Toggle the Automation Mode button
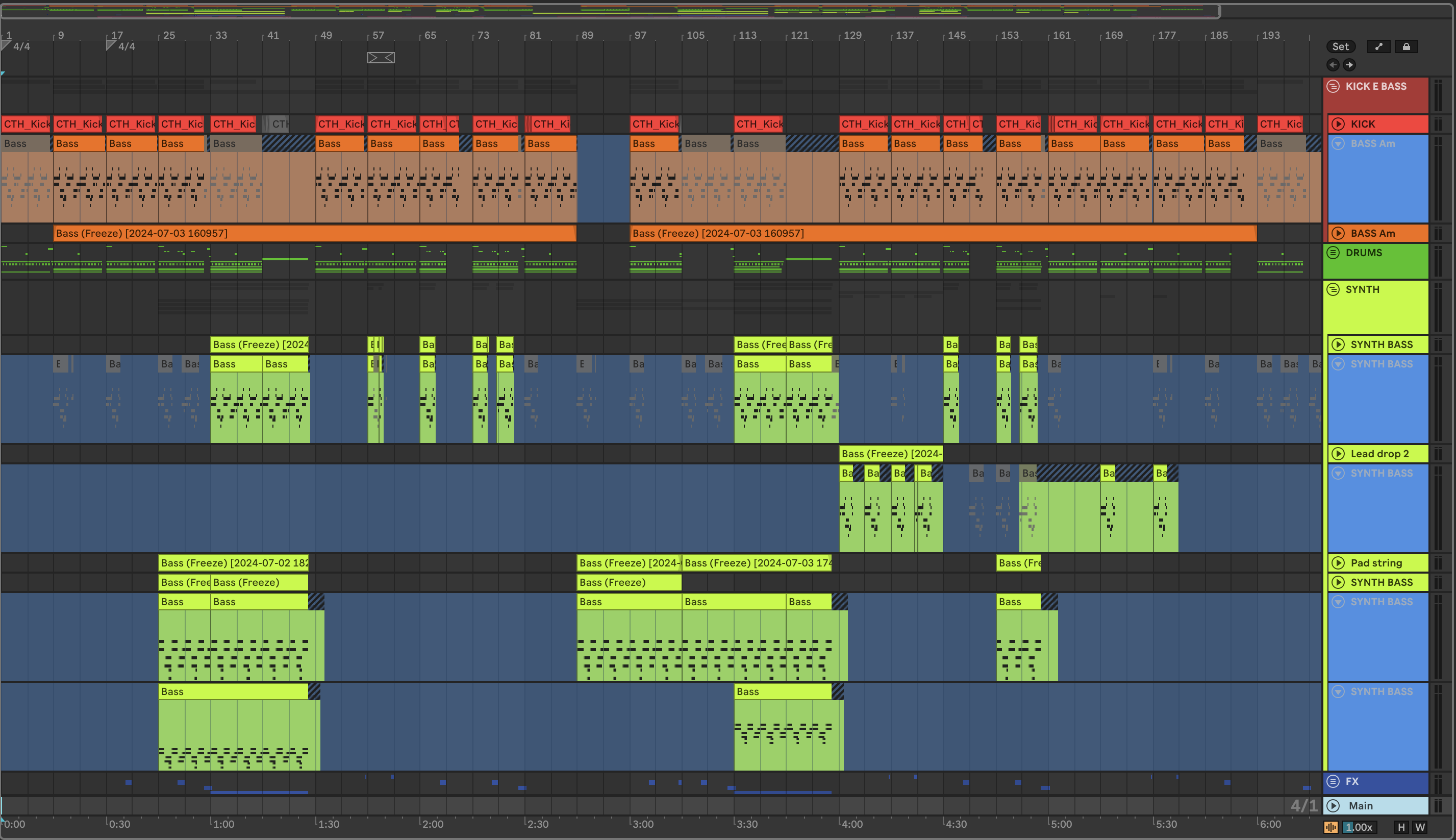This screenshot has height=840, width=1456. point(1379,47)
